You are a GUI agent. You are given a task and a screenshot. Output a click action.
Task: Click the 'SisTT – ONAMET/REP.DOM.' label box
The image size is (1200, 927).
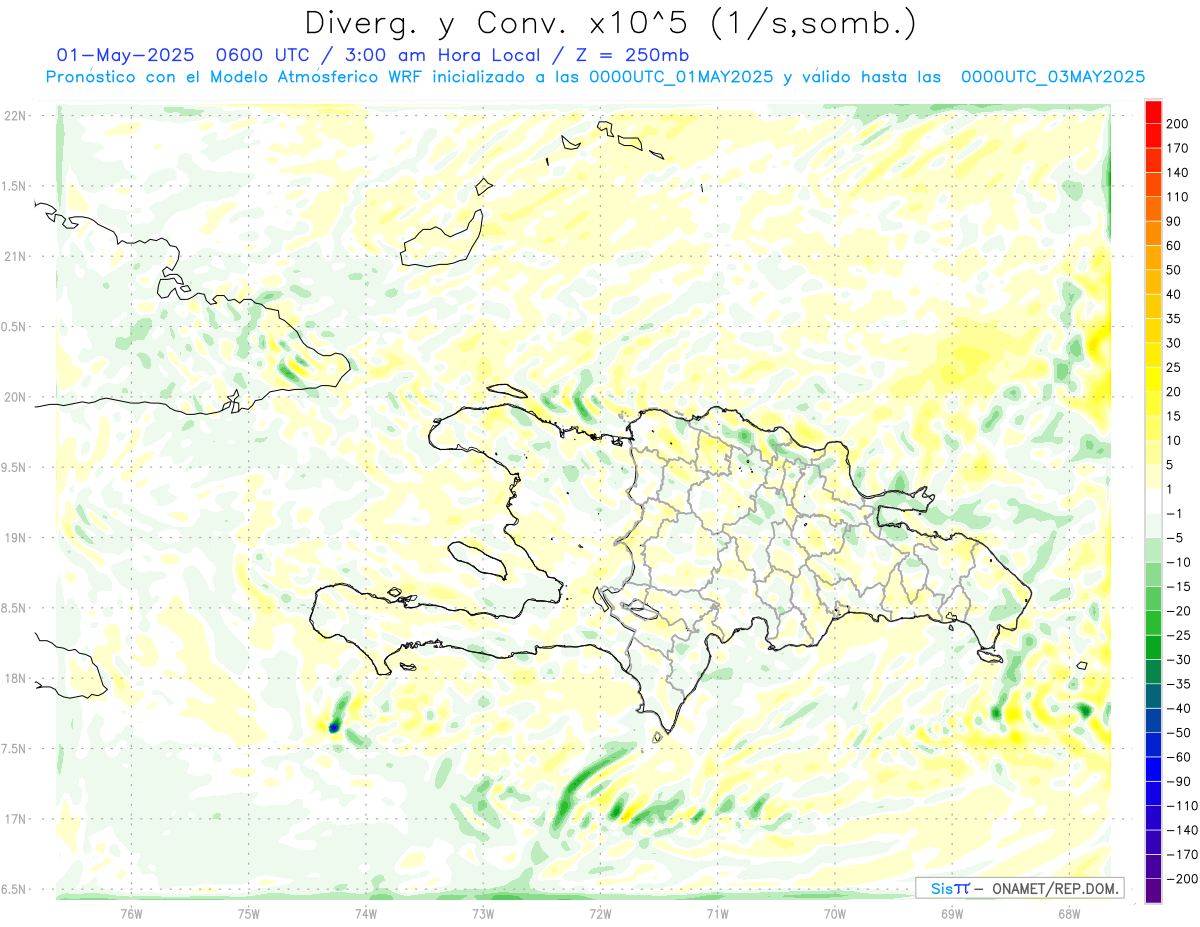[x=1019, y=888]
